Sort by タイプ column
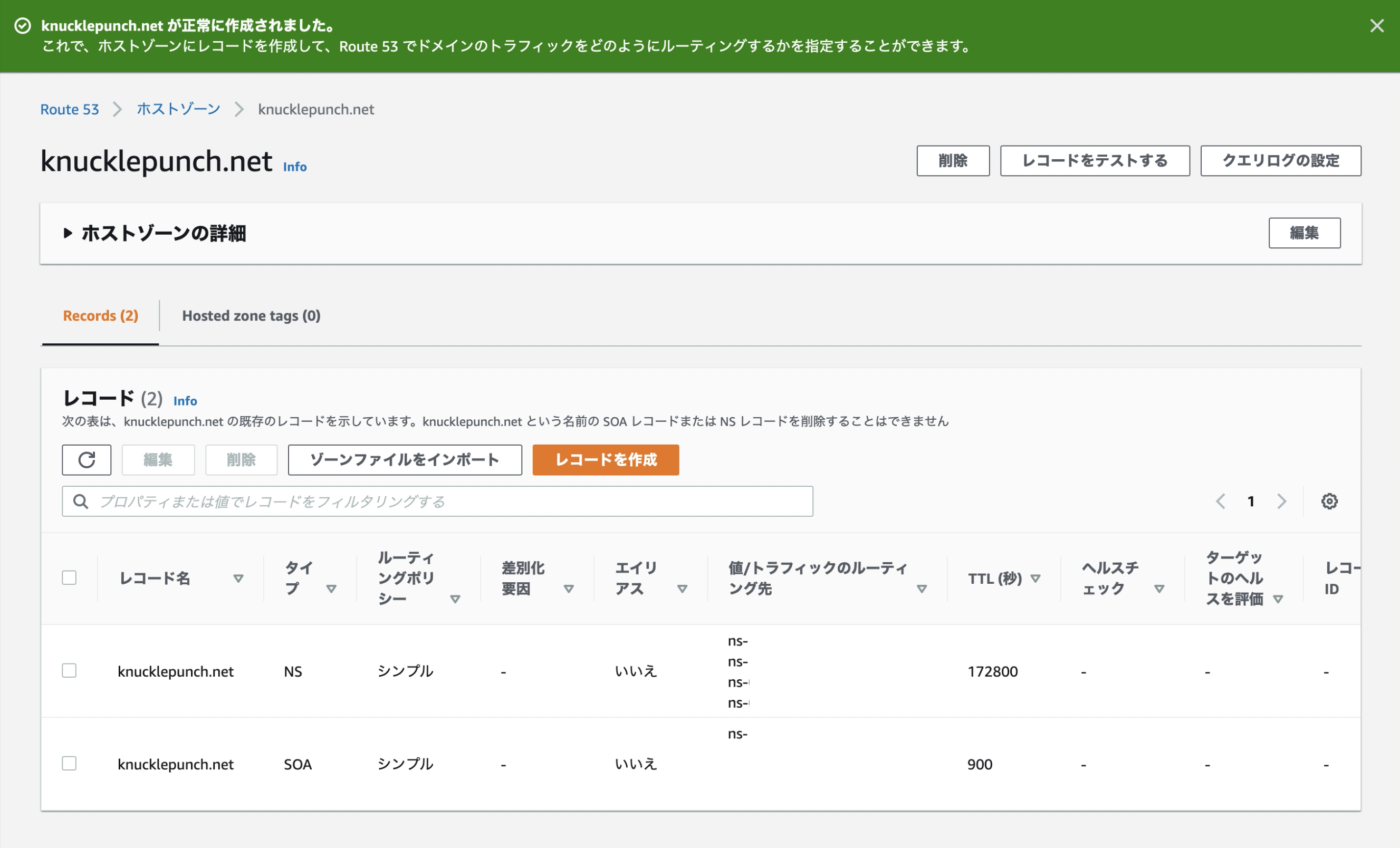Screen dimensions: 1400x848 coord(331,589)
